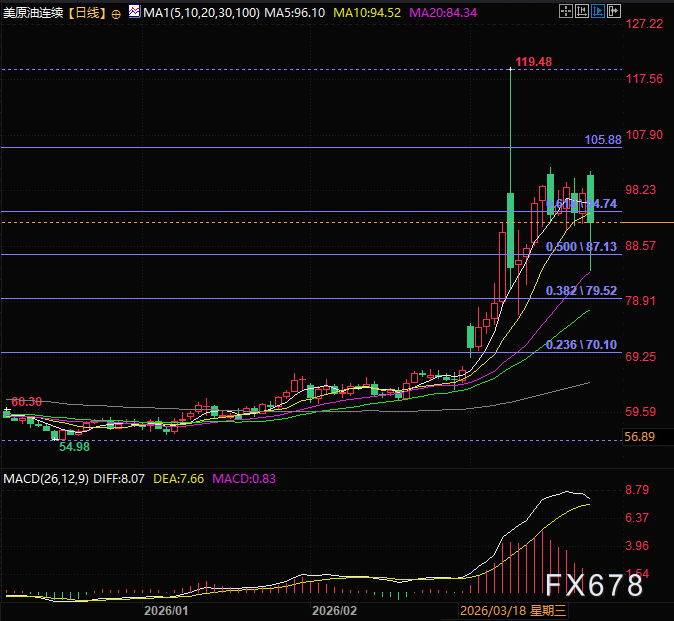Open the 日线 period selector
674x621 pixels.
click(88, 13)
